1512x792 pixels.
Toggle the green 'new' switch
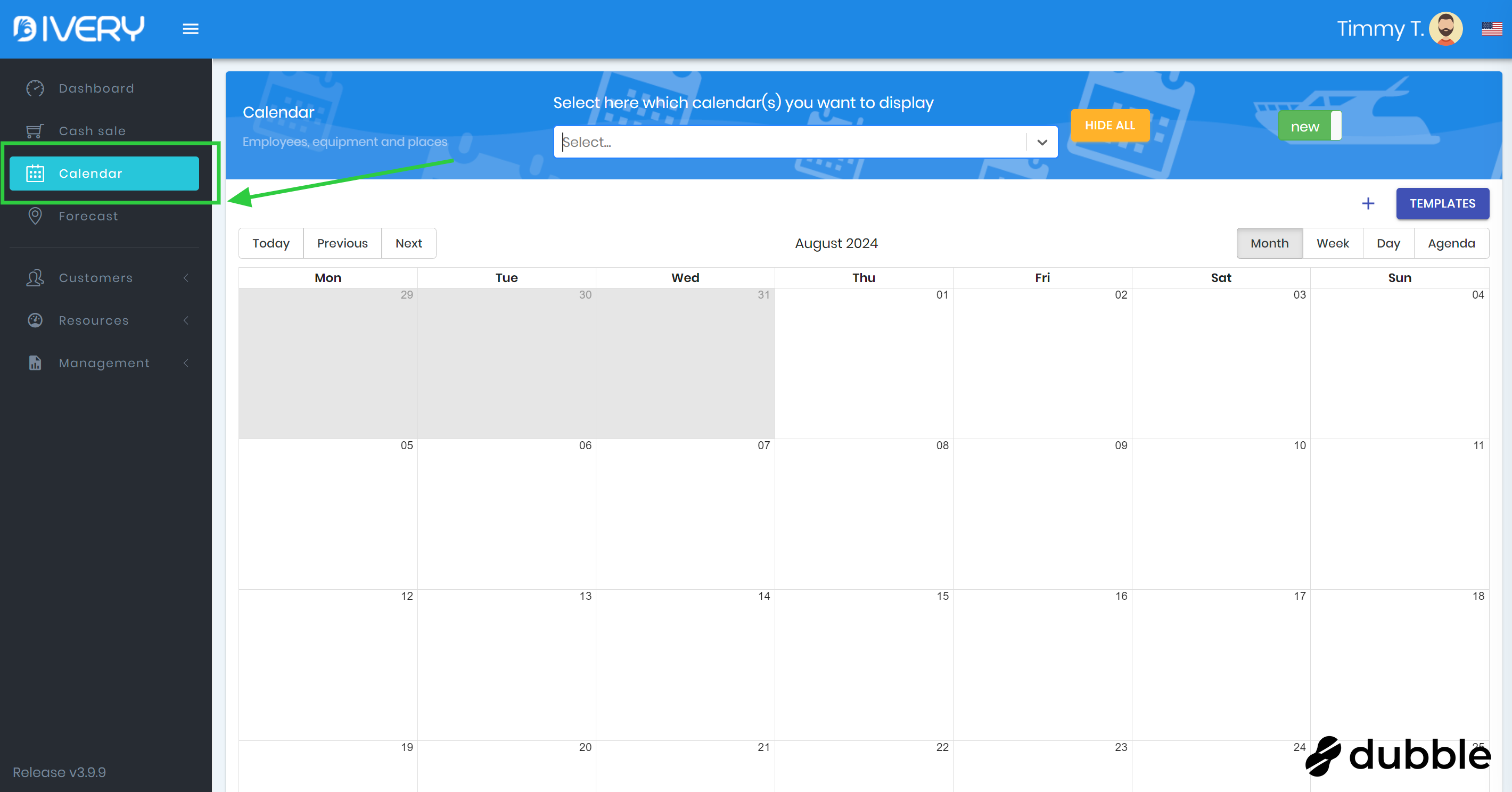(1310, 126)
